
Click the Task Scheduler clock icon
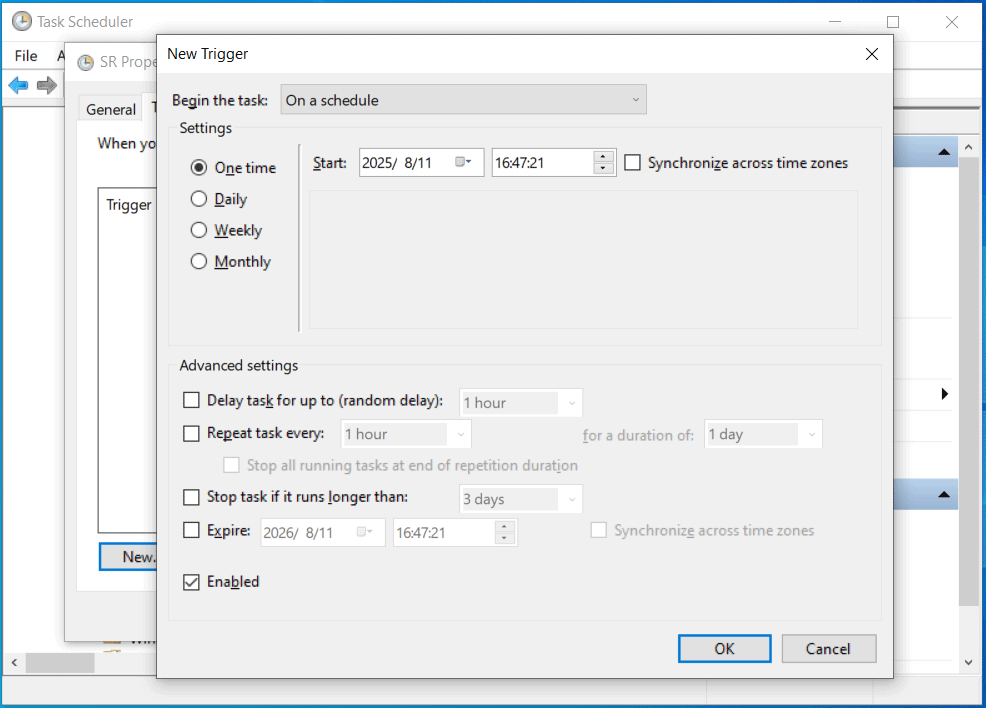(21, 21)
